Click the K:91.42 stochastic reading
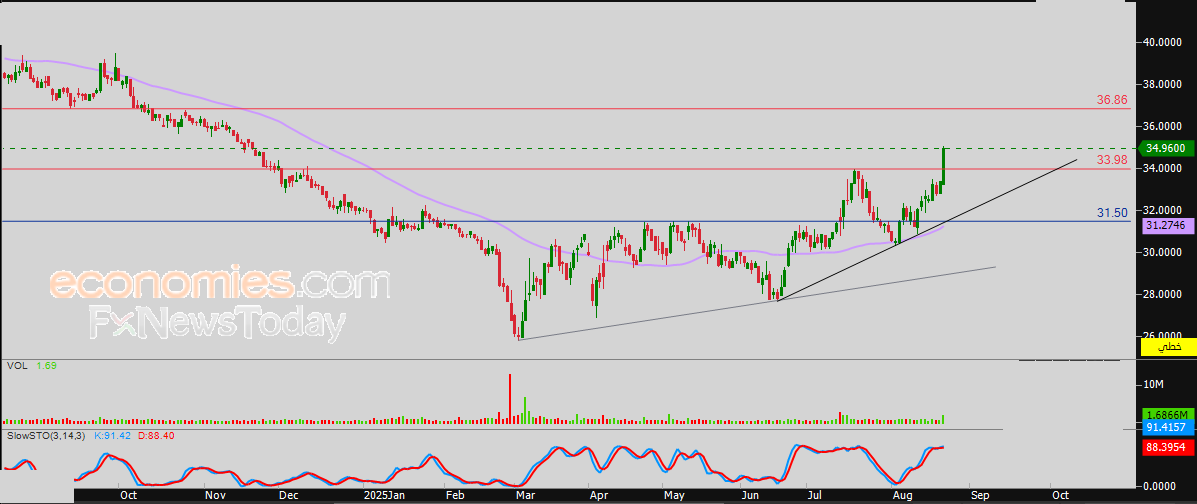 coord(112,435)
